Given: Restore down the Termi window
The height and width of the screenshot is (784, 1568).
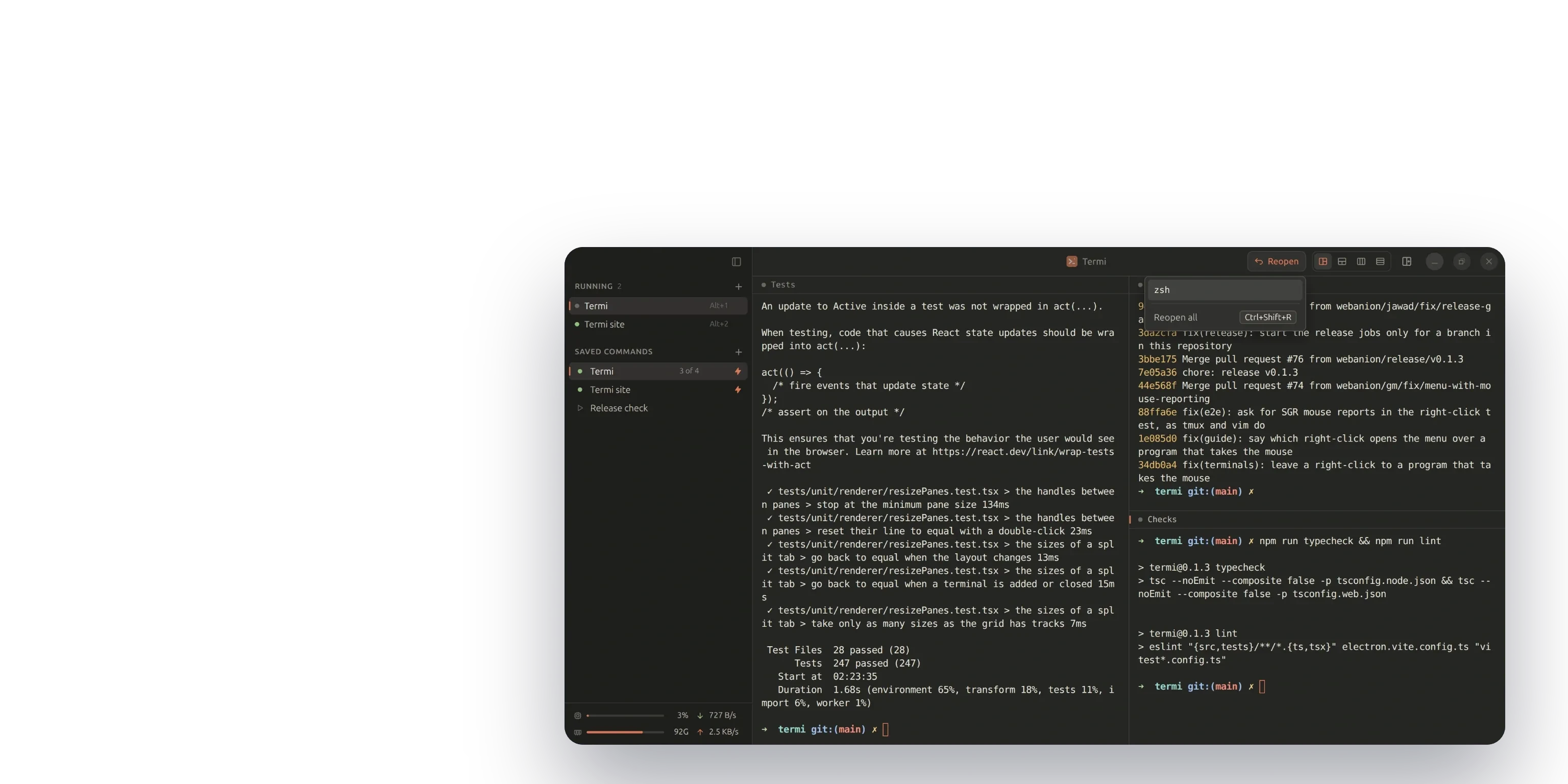Looking at the screenshot, I should (1461, 262).
